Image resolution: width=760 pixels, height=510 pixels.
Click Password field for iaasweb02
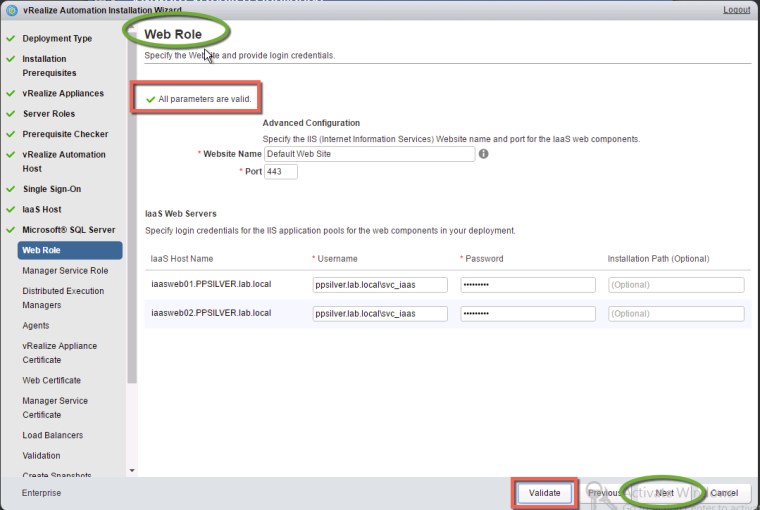(x=528, y=314)
